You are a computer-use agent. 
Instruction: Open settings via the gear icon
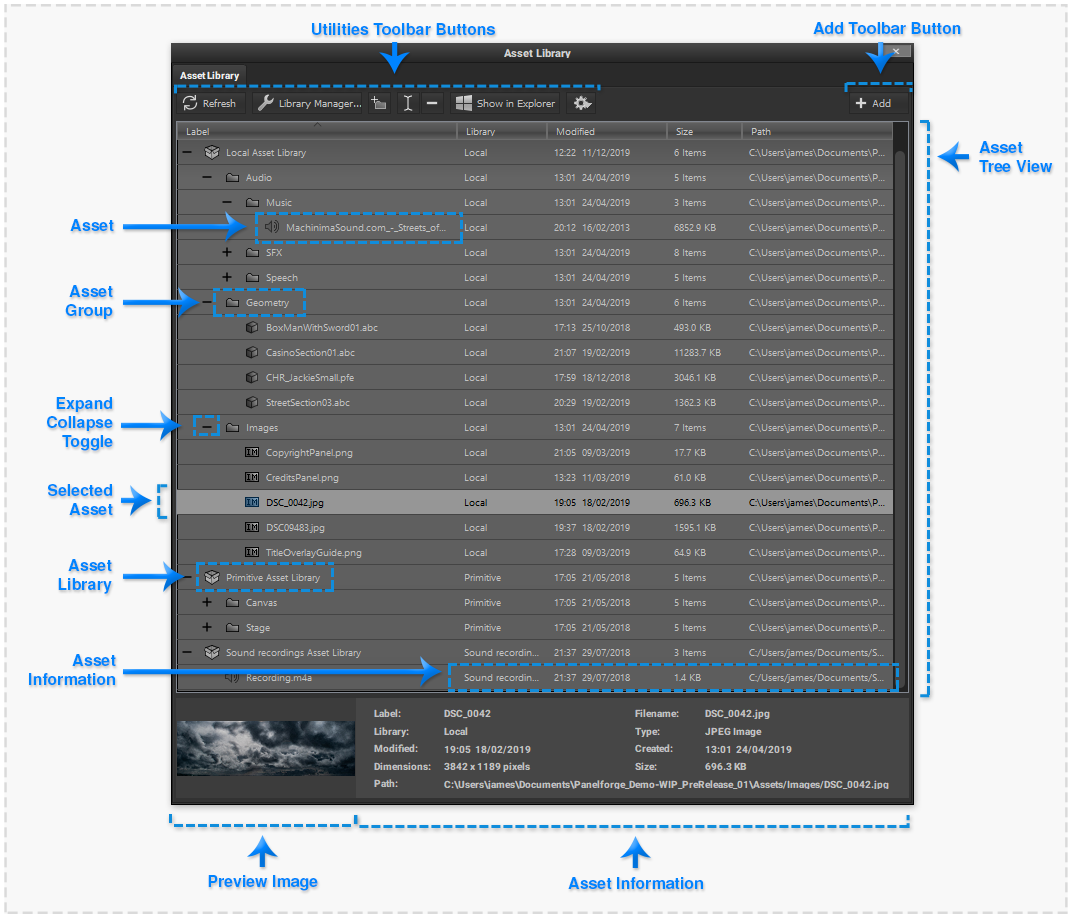click(582, 103)
